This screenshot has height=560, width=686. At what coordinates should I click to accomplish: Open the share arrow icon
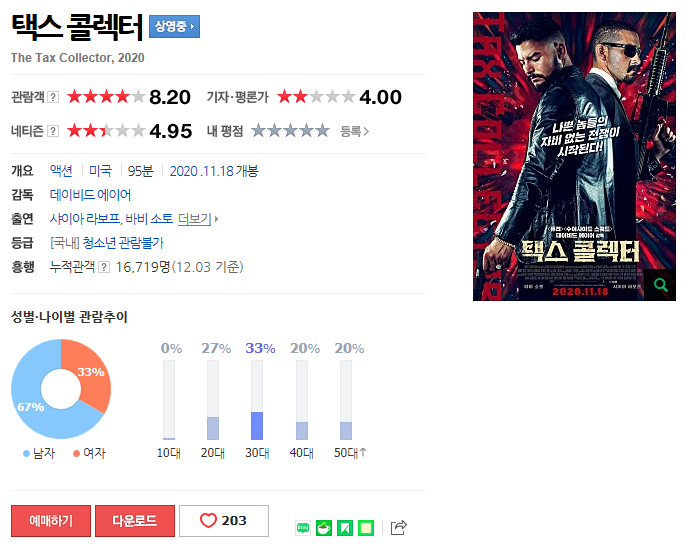point(399,528)
